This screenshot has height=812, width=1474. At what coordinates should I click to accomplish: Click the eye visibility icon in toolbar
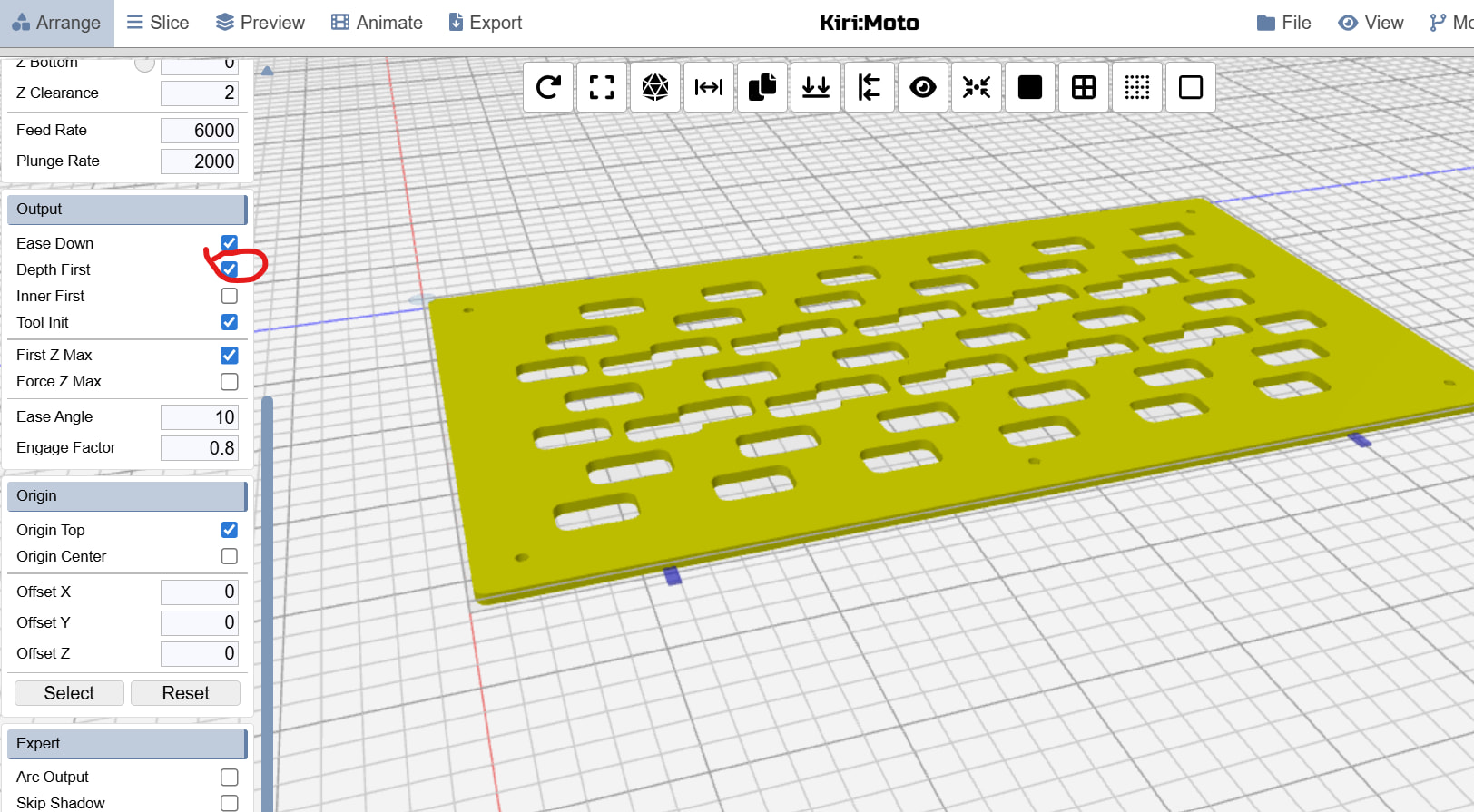[923, 87]
